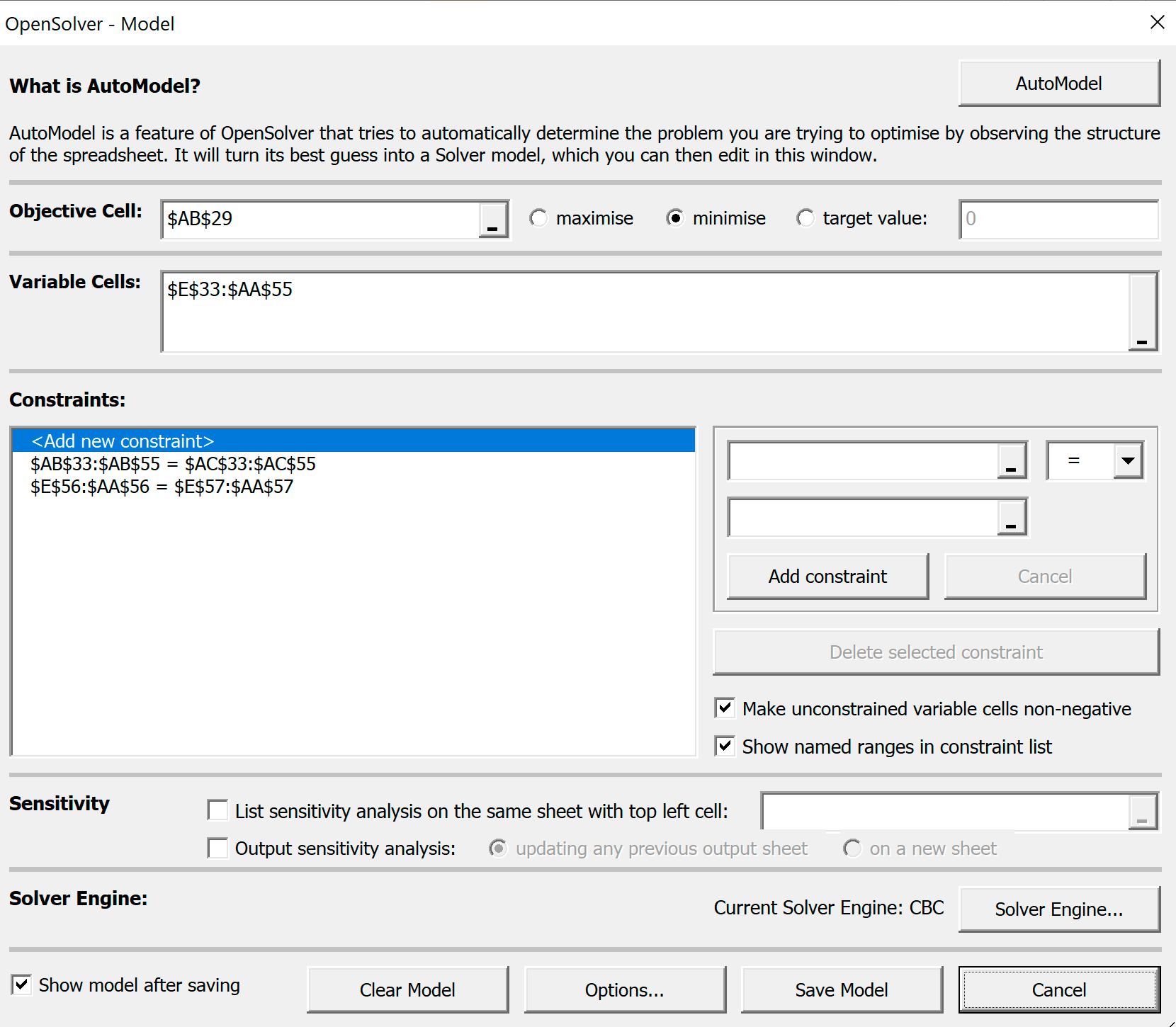Select constraint $E$56:$AA$56 = $E$57:$AA$57
The height and width of the screenshot is (1027, 1176).
tap(354, 487)
